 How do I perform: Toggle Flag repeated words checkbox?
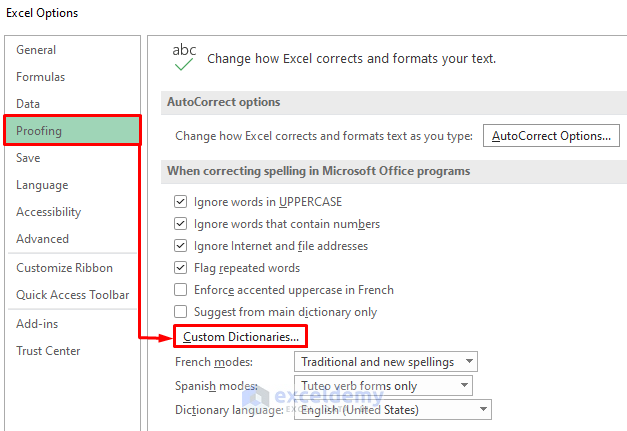(x=181, y=268)
